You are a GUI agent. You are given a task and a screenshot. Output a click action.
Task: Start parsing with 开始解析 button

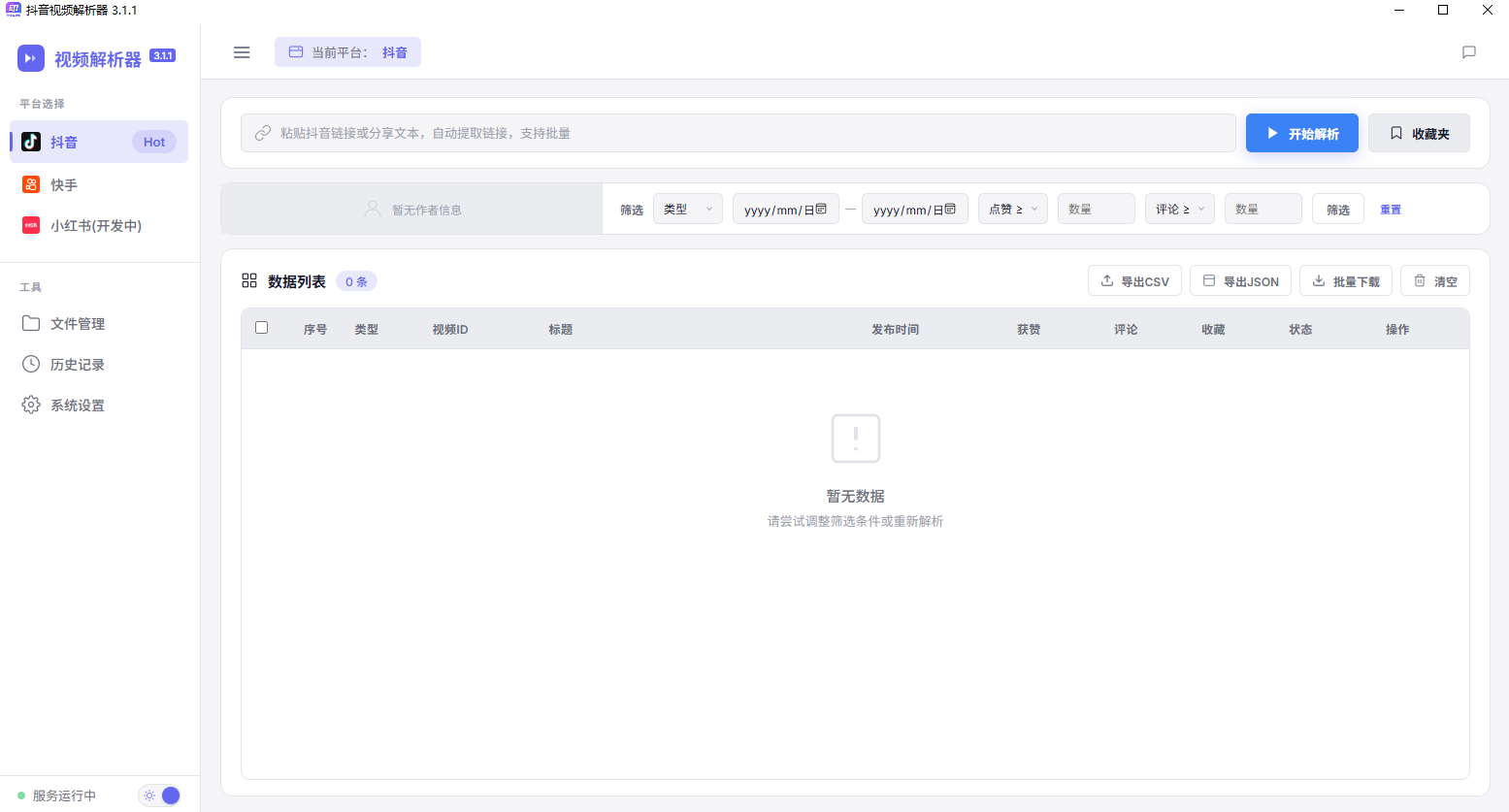[1302, 133]
